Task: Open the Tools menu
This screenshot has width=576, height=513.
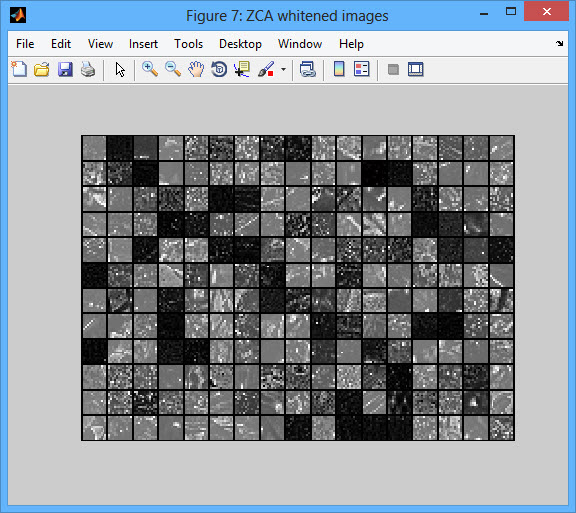Action: pos(188,44)
